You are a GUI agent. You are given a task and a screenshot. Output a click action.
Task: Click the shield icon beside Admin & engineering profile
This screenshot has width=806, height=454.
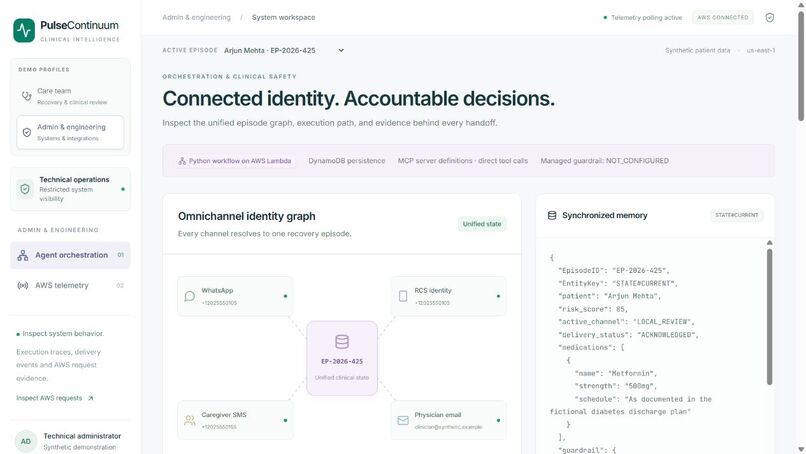[x=27, y=132]
